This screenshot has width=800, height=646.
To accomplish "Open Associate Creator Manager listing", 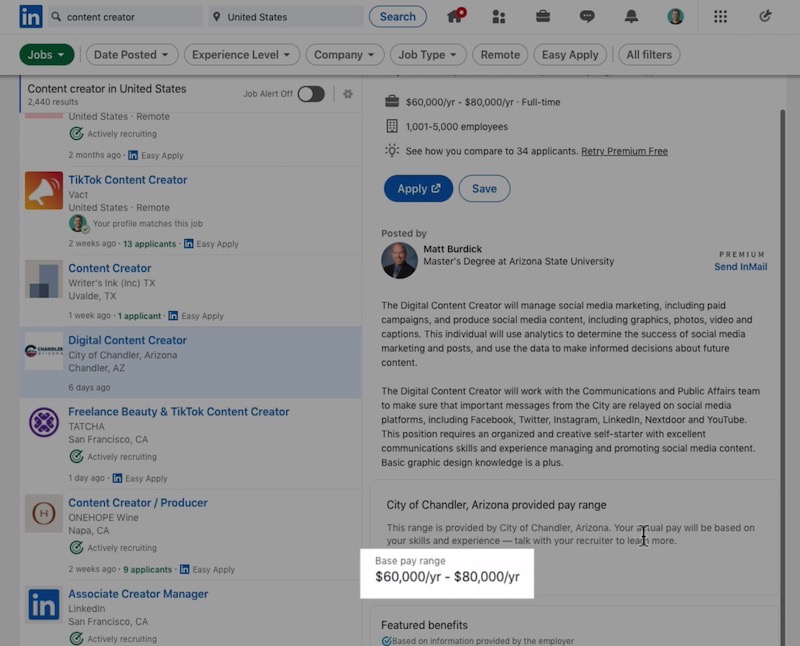I will tap(138, 594).
